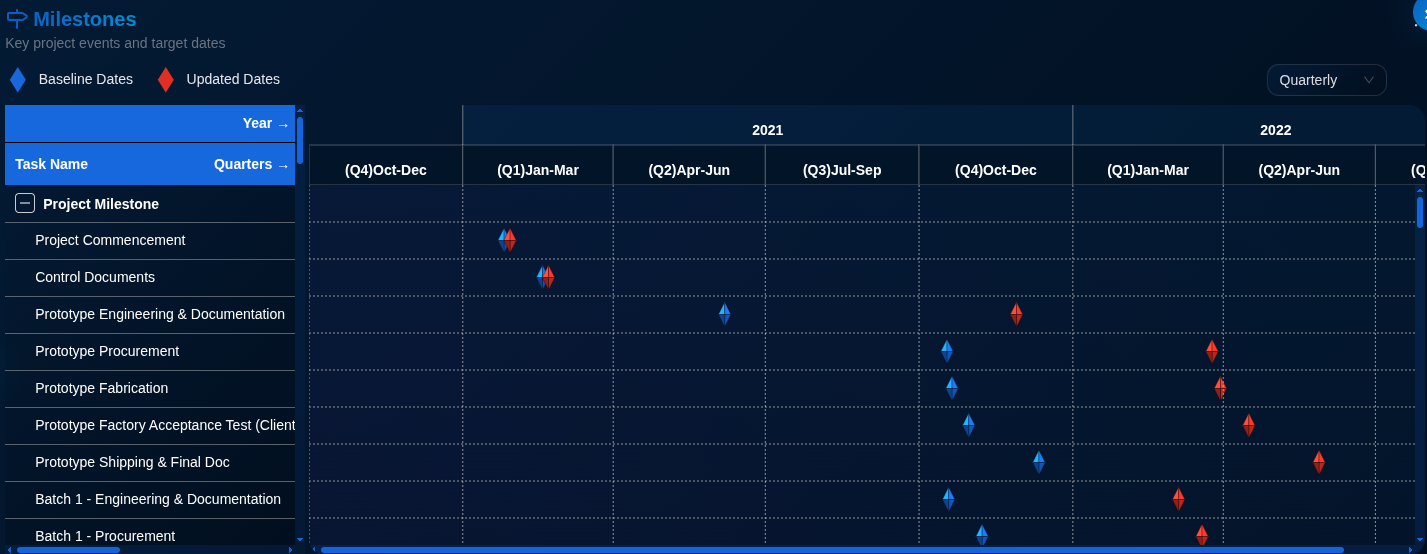Click the blue Baseline Dates legend diamond
The image size is (1427, 554).
pos(18,80)
